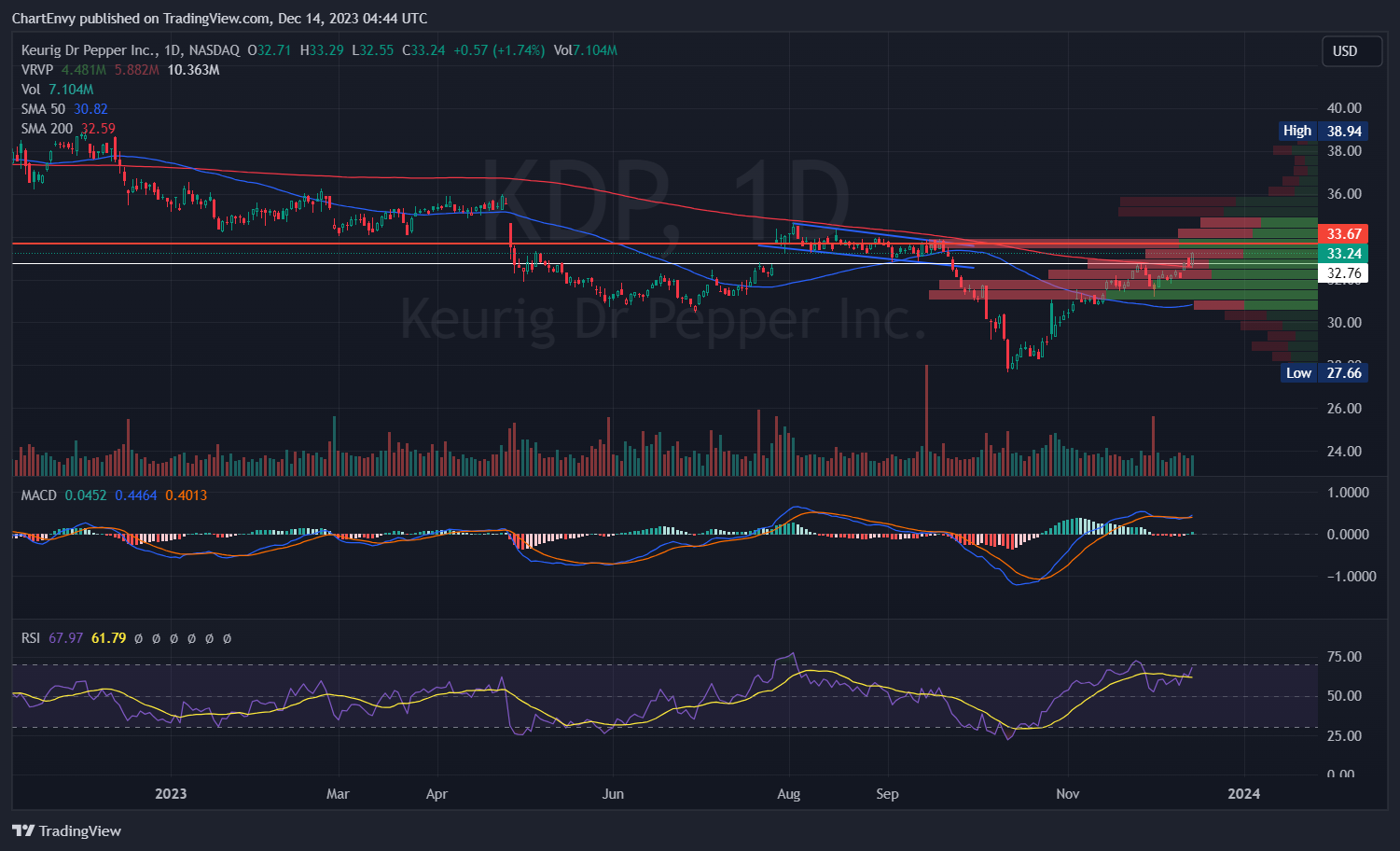Click the low value L32.55

click(372, 50)
